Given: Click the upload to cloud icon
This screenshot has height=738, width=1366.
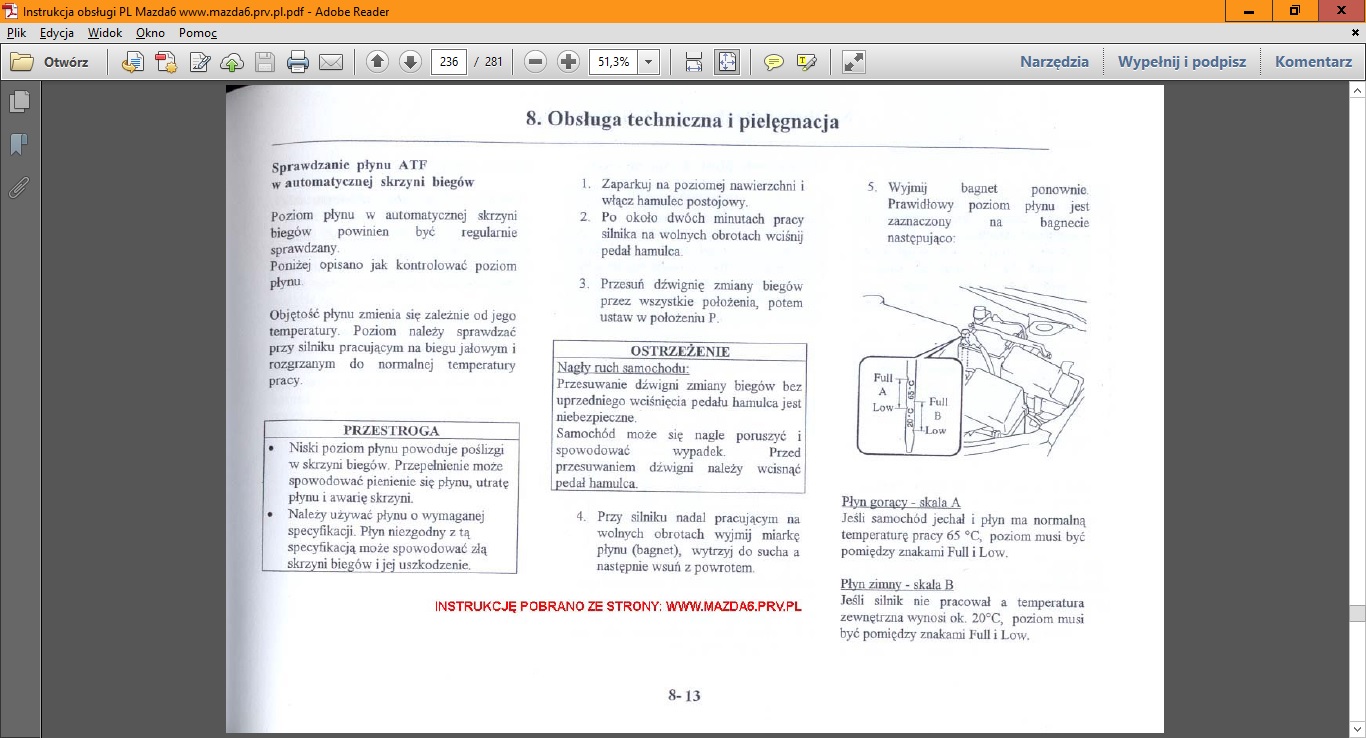Looking at the screenshot, I should (x=232, y=62).
